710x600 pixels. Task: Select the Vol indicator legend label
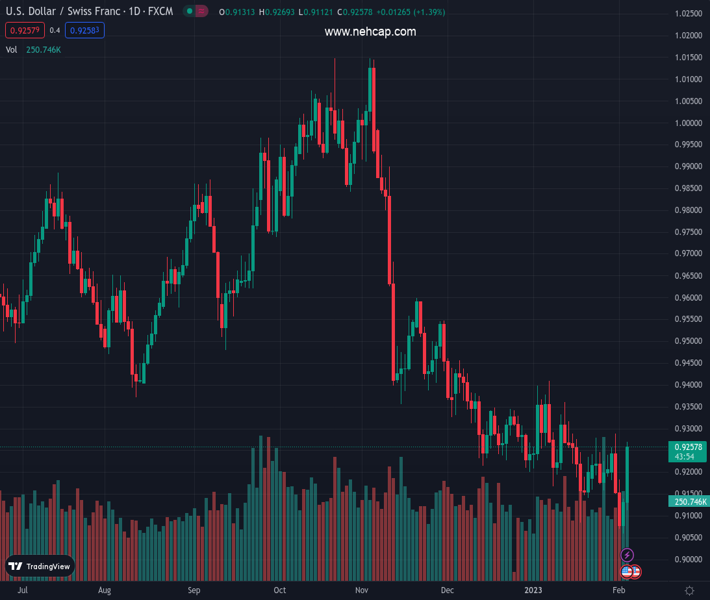tap(11, 49)
